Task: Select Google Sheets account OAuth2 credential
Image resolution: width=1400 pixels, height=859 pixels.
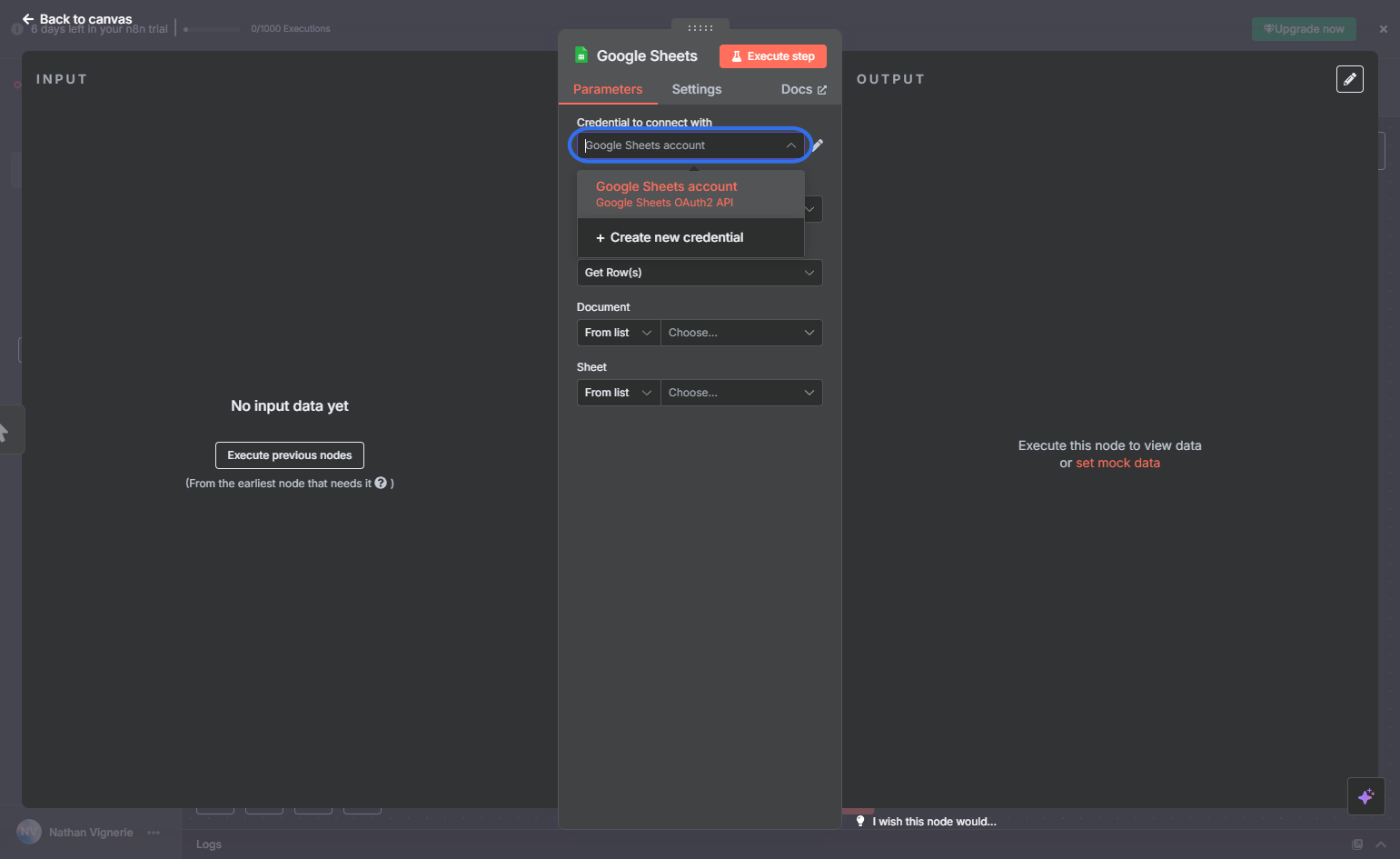Action: 690,194
